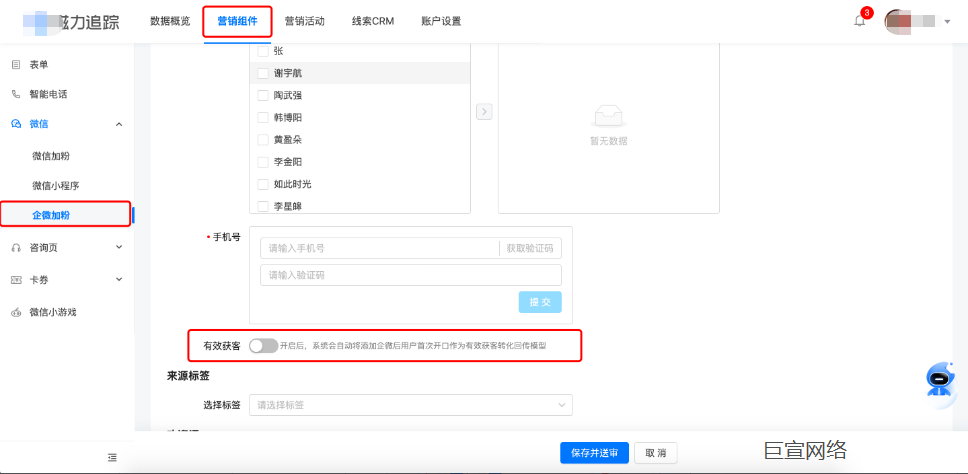Click the 表单 sidebar icon

16,65
